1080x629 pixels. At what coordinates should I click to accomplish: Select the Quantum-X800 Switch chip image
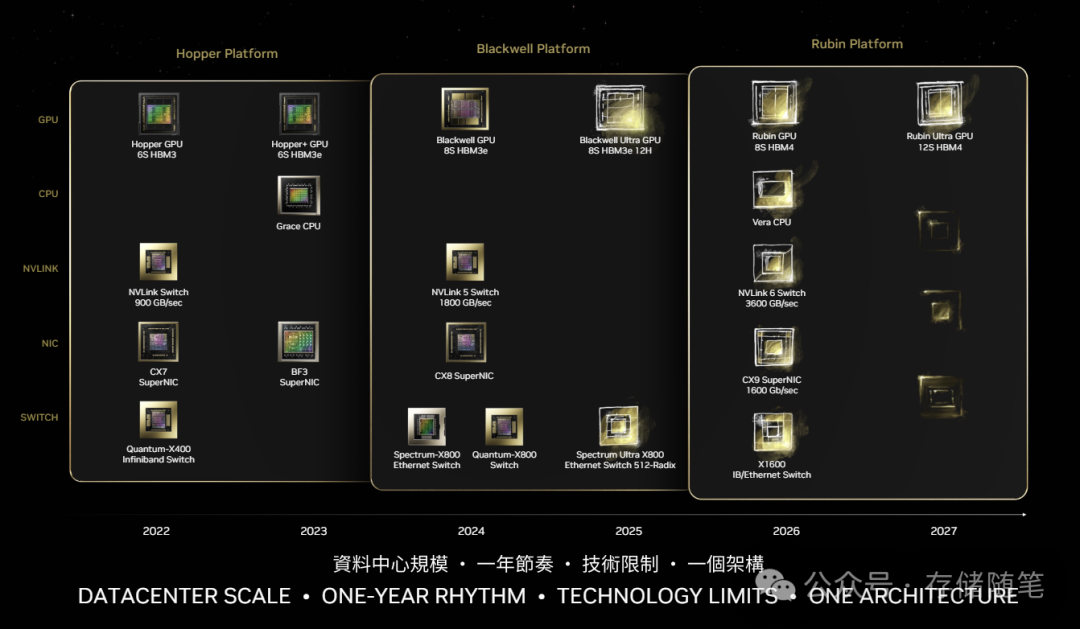tap(504, 426)
